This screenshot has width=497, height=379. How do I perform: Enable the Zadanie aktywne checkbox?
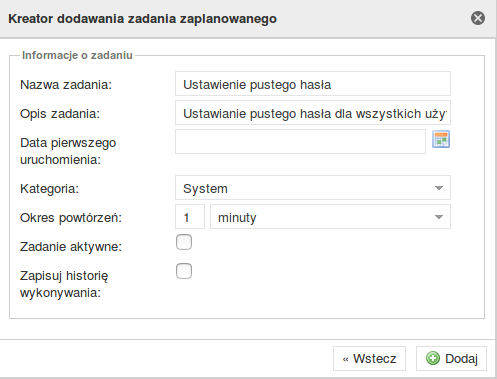[184, 242]
